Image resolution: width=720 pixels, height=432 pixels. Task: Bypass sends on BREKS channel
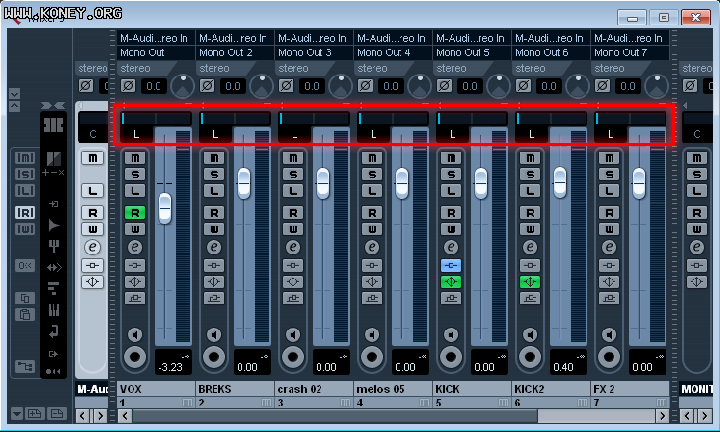coord(214,298)
